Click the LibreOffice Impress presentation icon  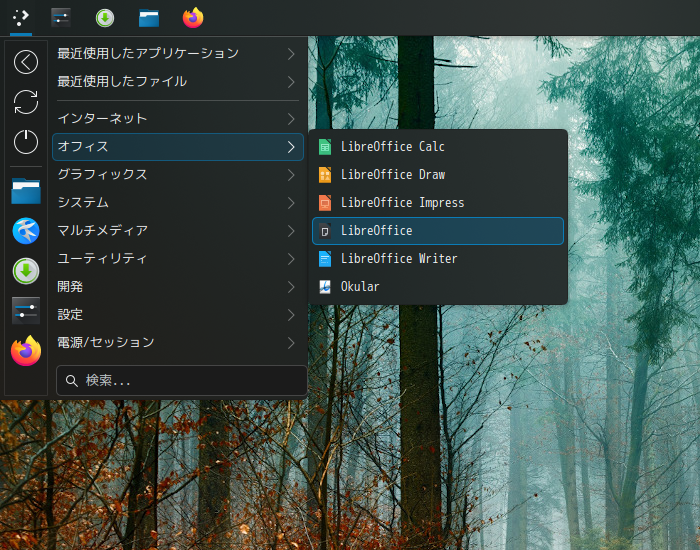325,203
